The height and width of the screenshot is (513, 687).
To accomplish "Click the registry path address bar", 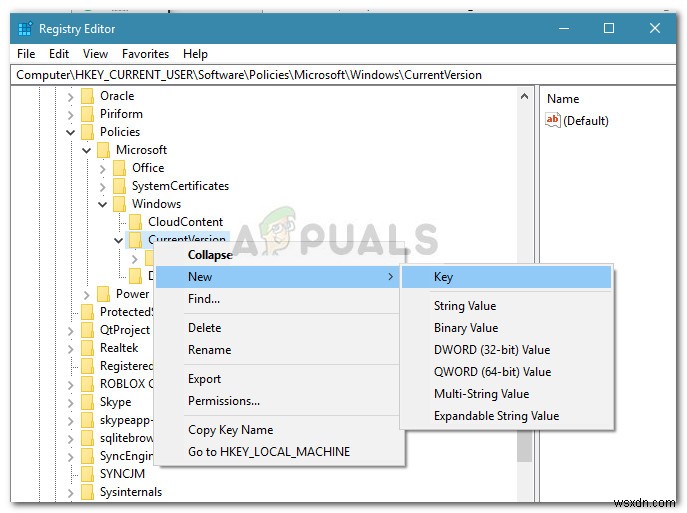I will click(344, 75).
